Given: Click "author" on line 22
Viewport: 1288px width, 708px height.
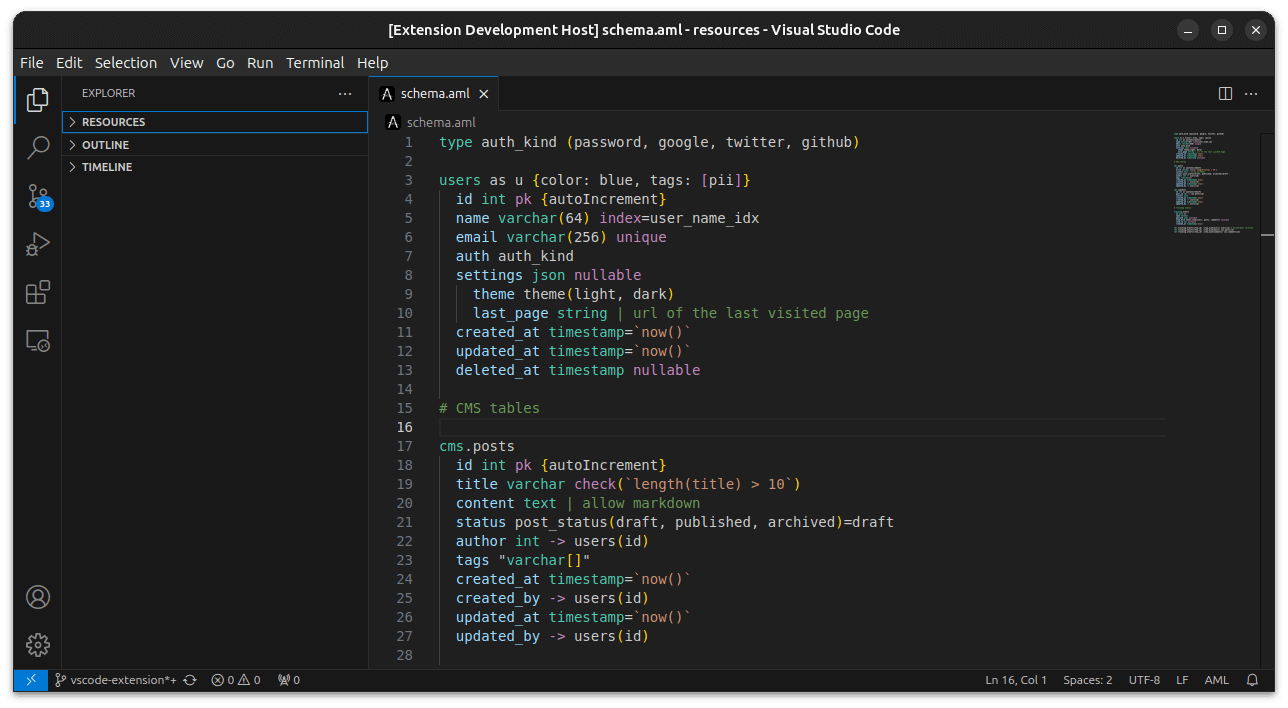Looking at the screenshot, I should tap(481, 541).
